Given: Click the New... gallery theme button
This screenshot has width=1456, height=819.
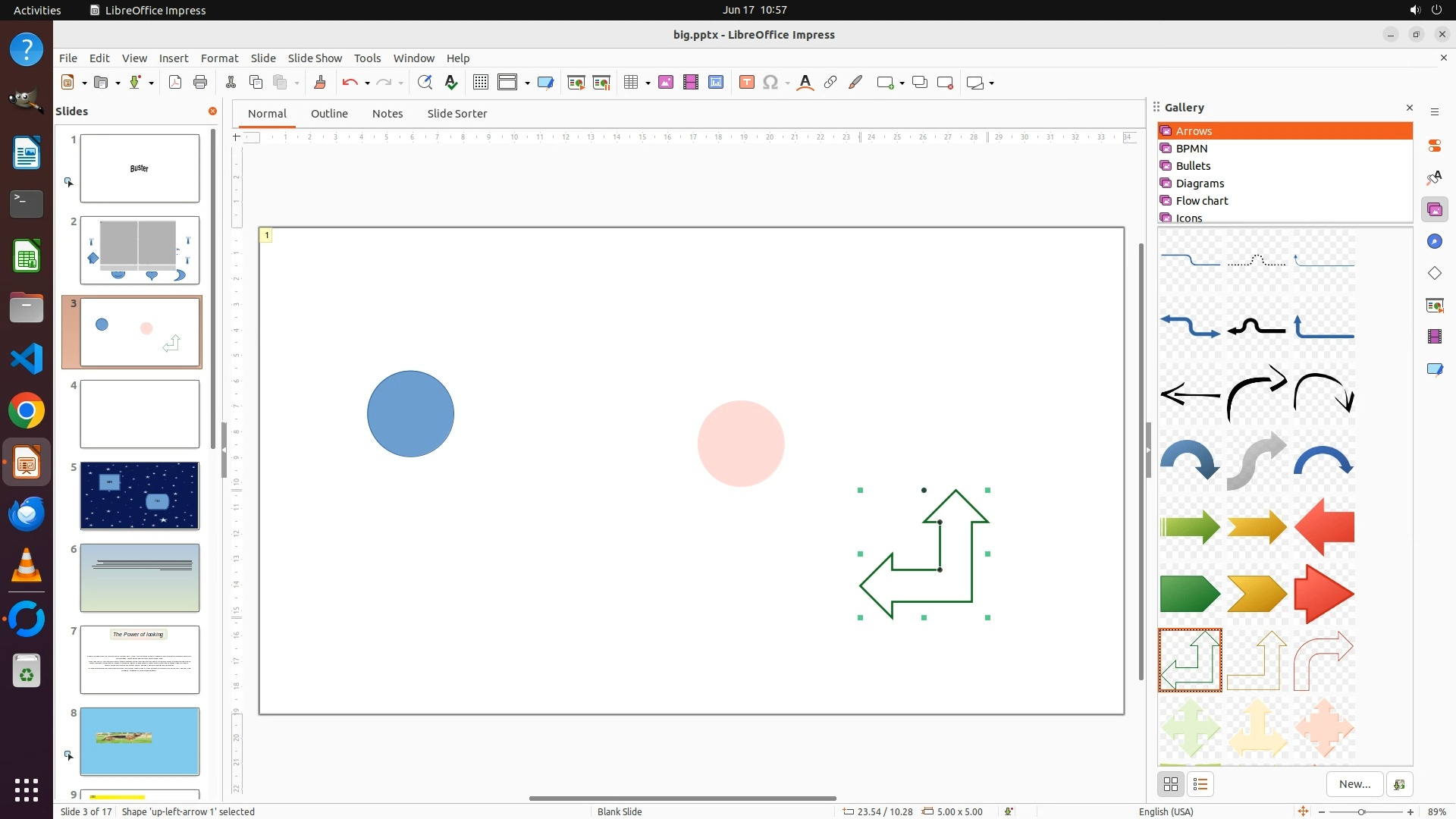Looking at the screenshot, I should tap(1354, 784).
